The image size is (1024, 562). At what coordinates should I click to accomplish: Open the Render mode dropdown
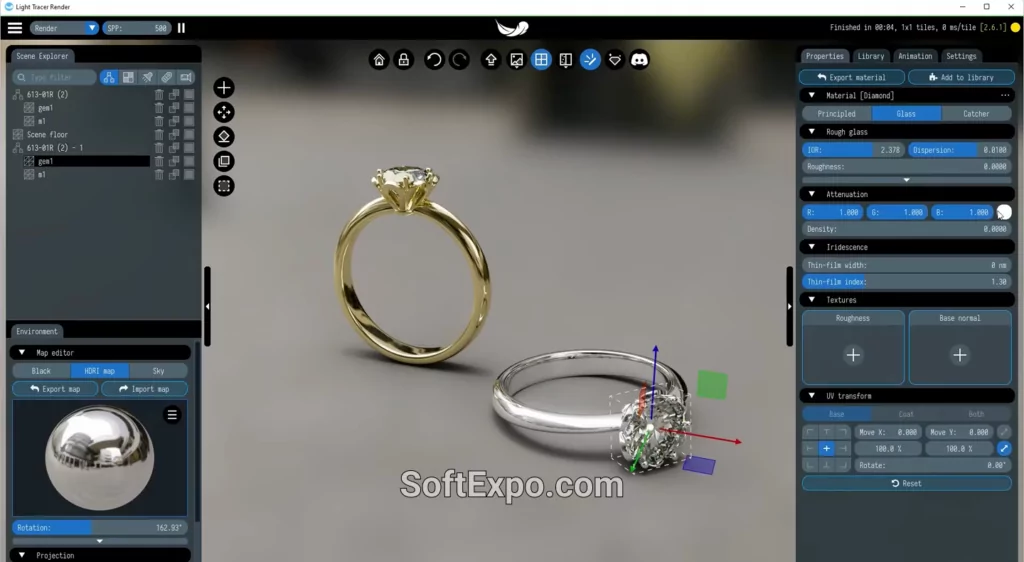[x=64, y=28]
